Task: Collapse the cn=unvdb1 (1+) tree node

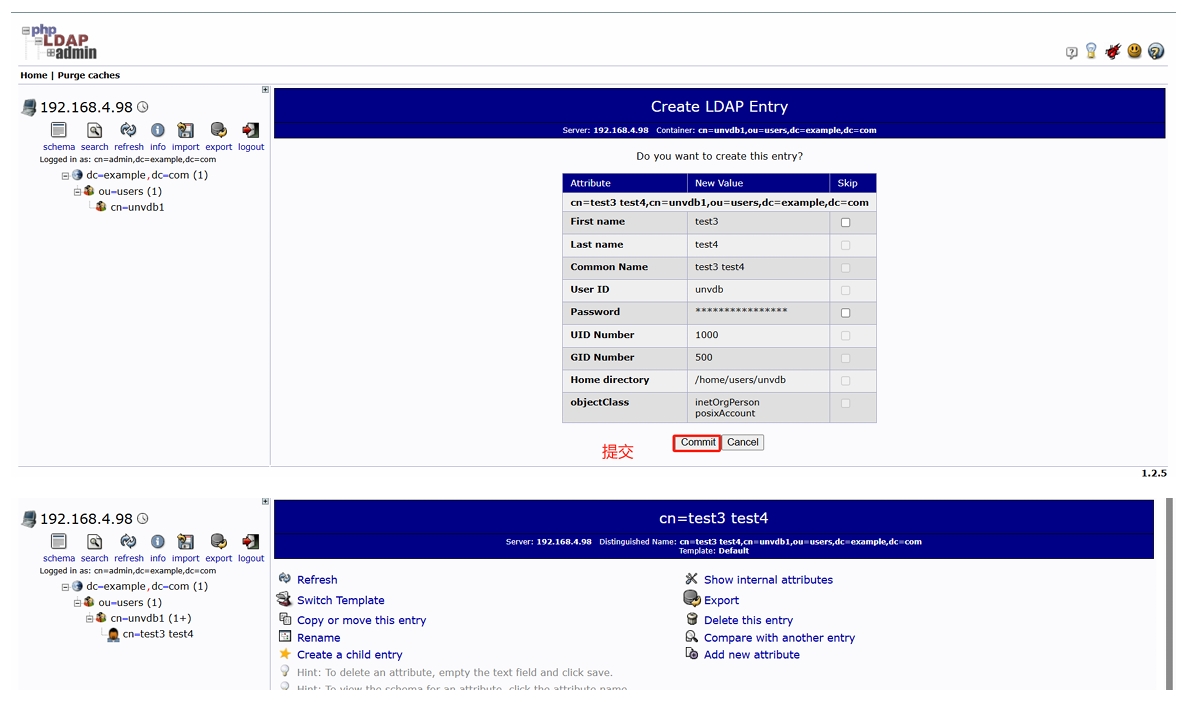Action: [x=89, y=619]
